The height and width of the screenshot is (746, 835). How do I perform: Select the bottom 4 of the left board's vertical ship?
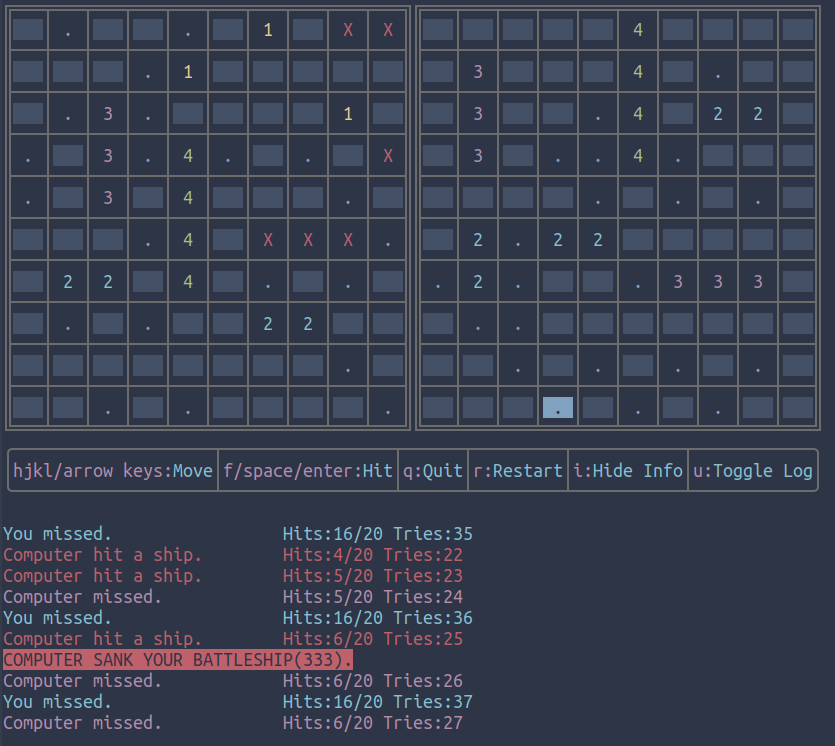click(188, 282)
